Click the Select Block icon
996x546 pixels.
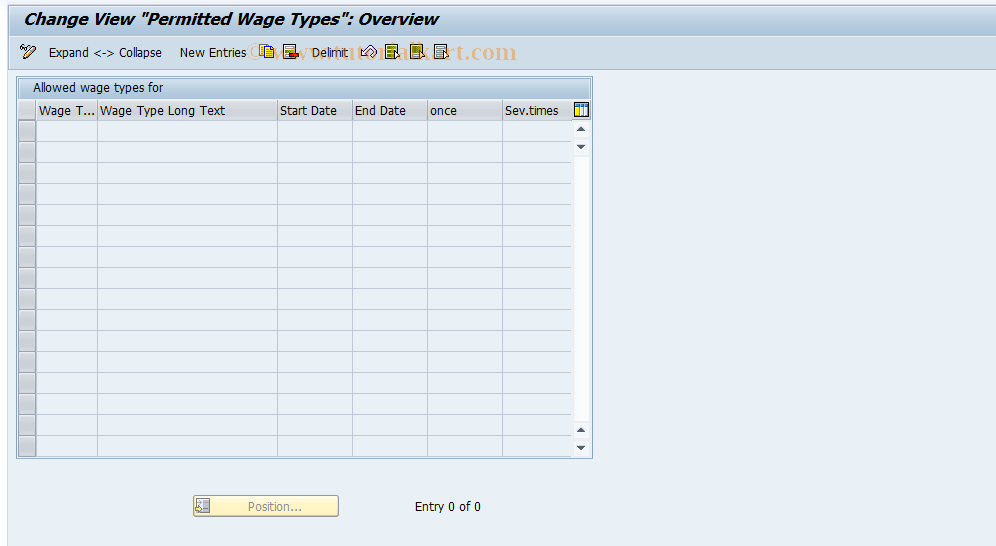click(x=417, y=52)
